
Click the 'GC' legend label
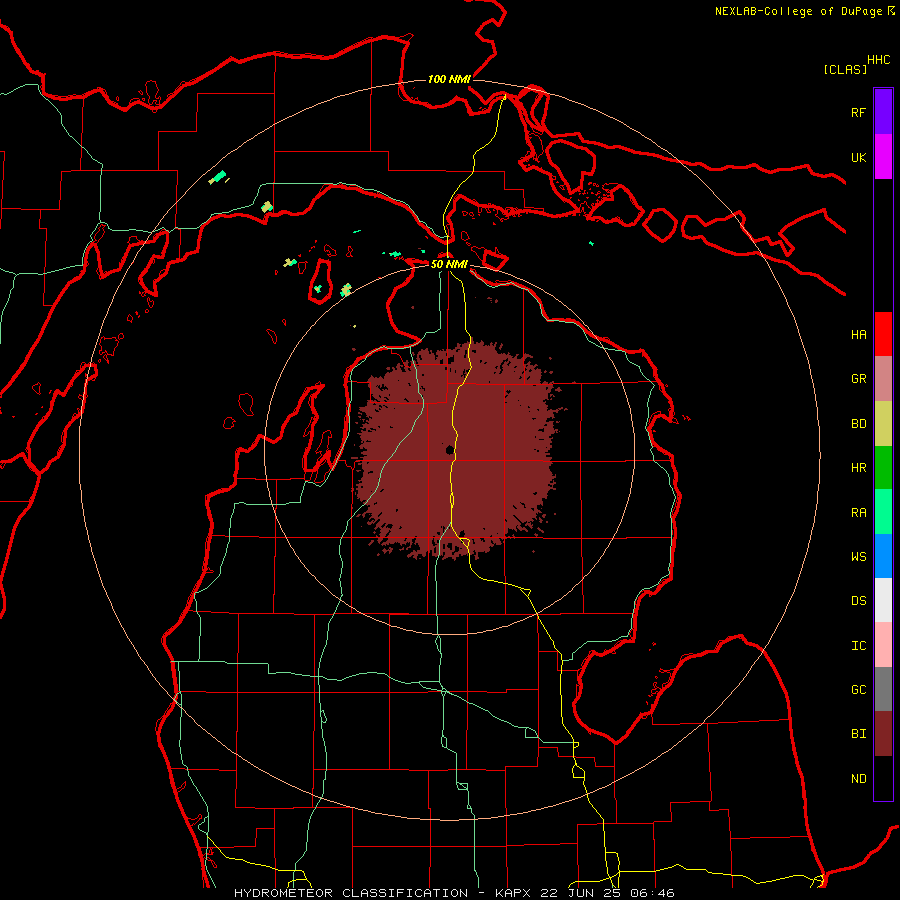coord(858,690)
